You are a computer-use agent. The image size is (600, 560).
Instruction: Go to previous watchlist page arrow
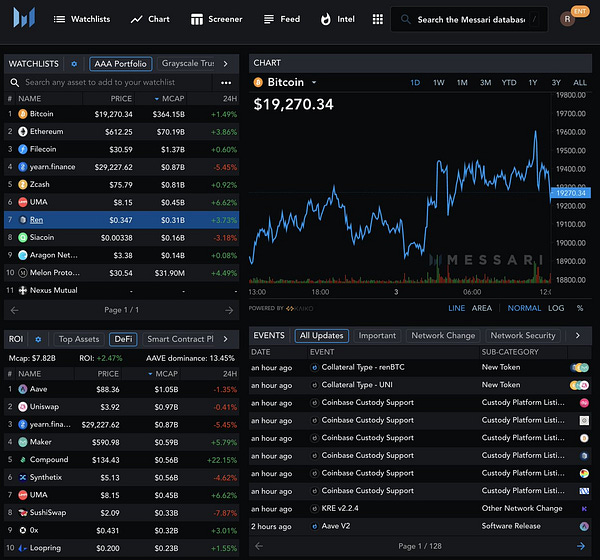(x=15, y=310)
